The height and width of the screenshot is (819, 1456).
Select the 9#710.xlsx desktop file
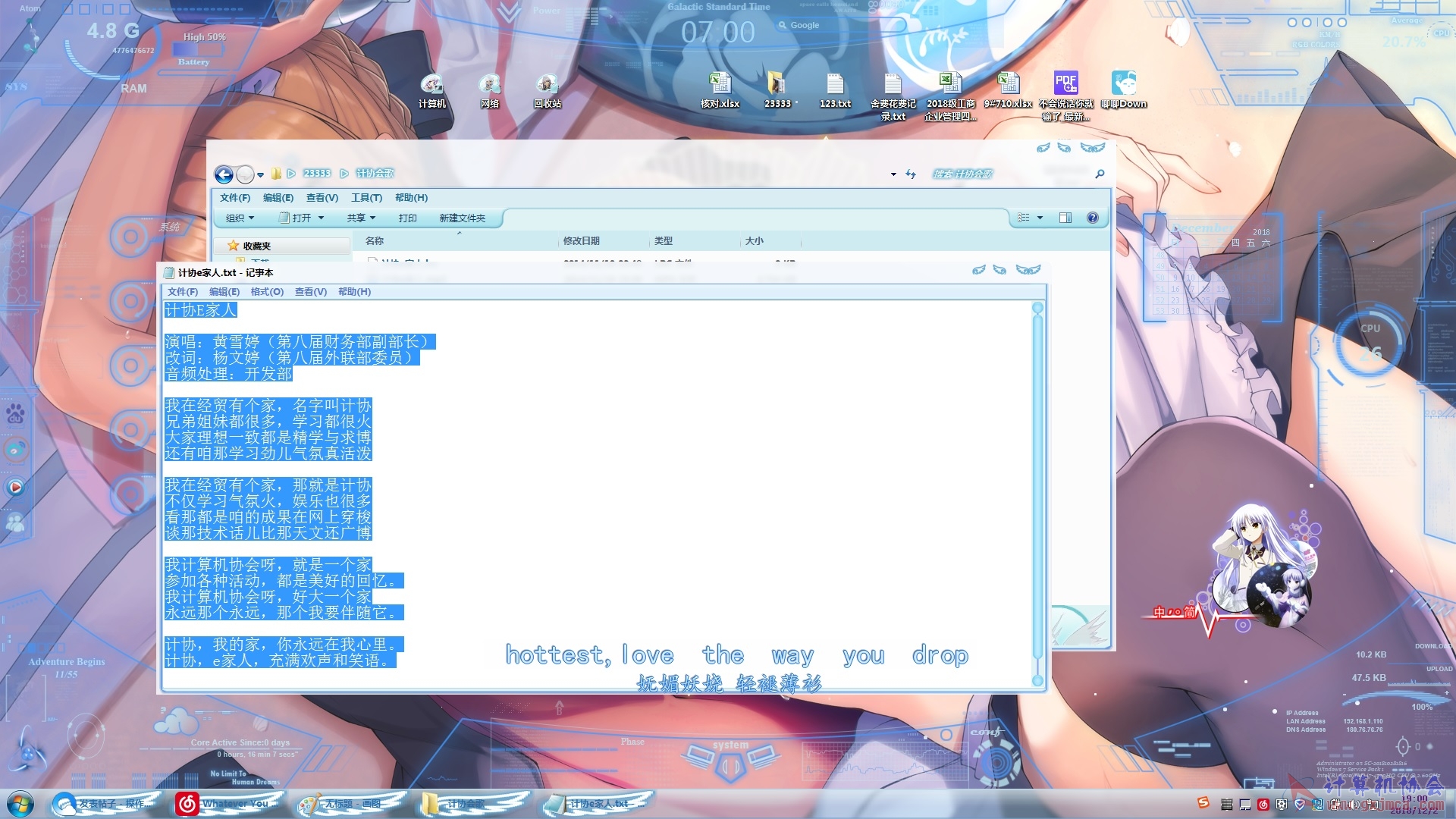(1008, 90)
